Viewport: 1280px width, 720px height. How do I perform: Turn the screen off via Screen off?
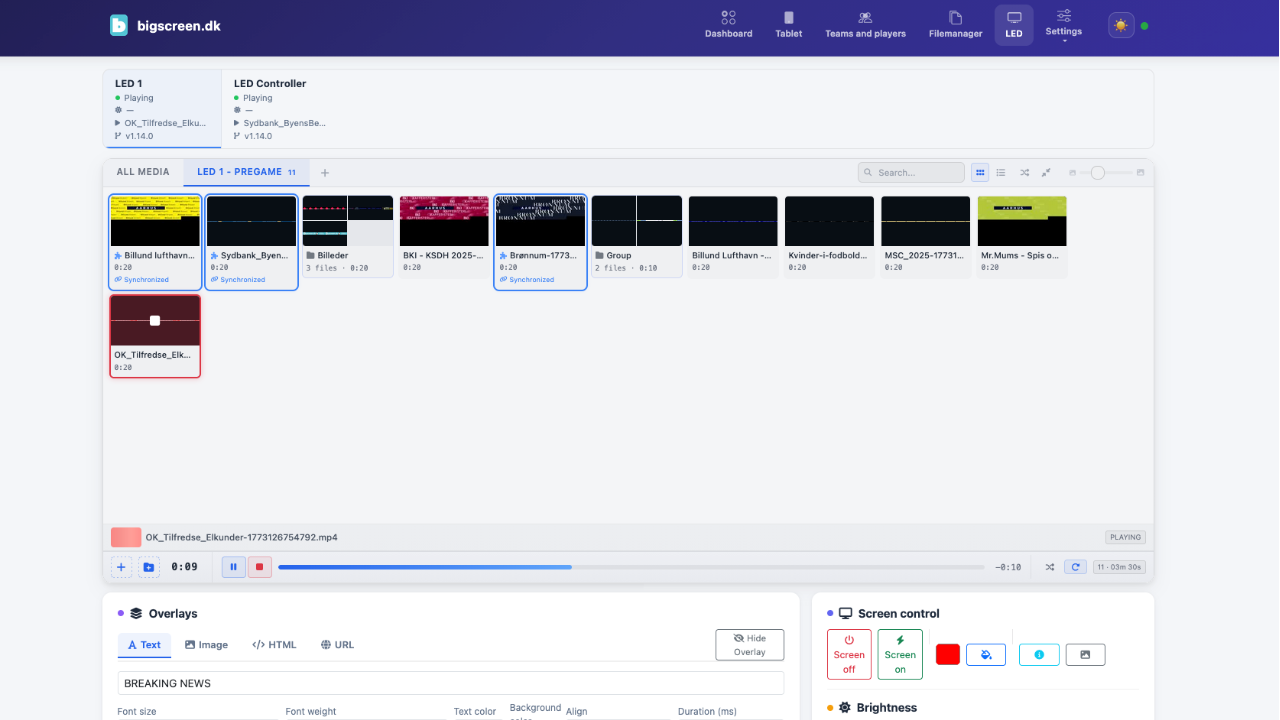click(x=848, y=654)
